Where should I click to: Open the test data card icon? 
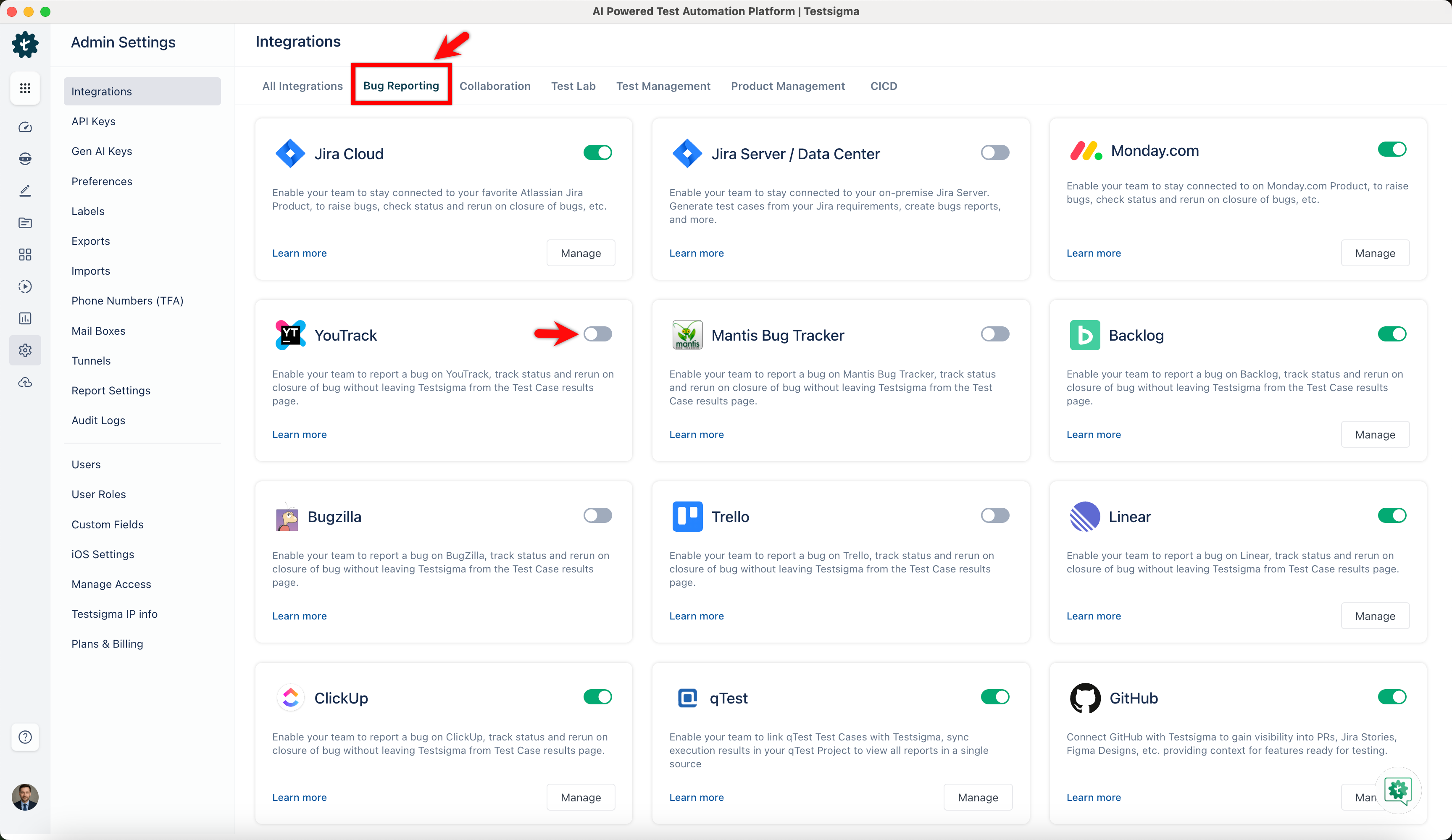pyautogui.click(x=25, y=223)
